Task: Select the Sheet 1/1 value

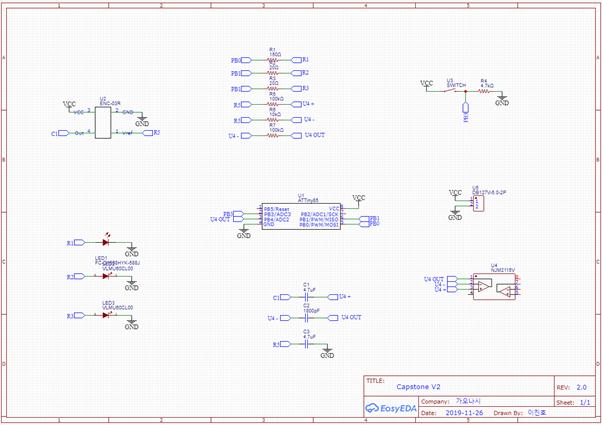Action: 584,401
